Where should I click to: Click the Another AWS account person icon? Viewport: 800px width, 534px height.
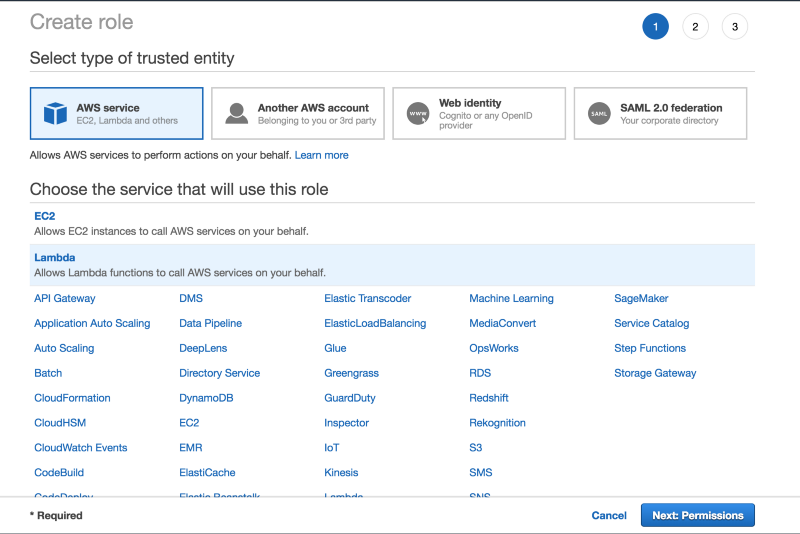[x=236, y=113]
